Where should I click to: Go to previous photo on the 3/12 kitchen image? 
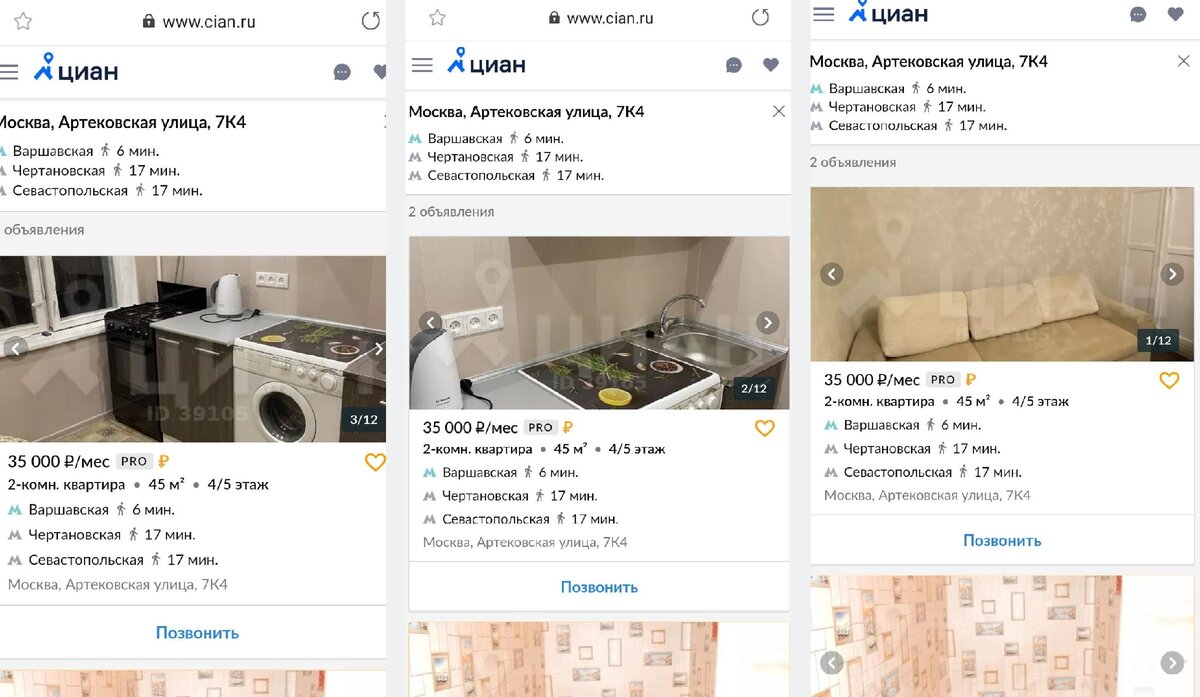pos(15,349)
